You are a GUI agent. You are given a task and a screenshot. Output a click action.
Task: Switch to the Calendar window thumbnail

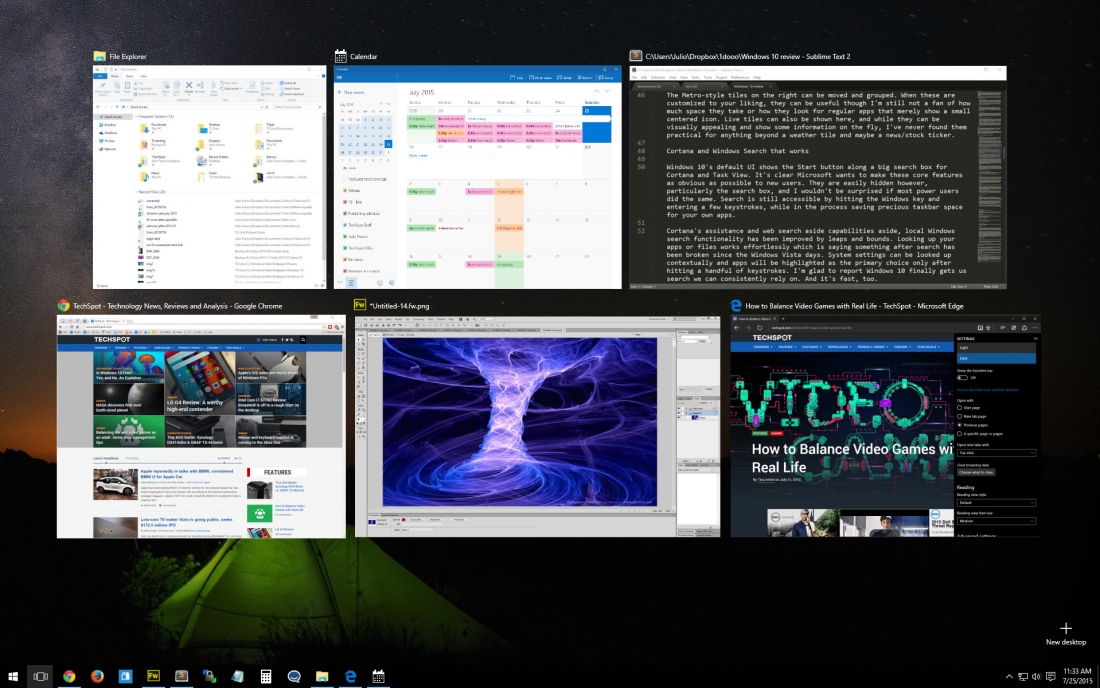[x=478, y=177]
